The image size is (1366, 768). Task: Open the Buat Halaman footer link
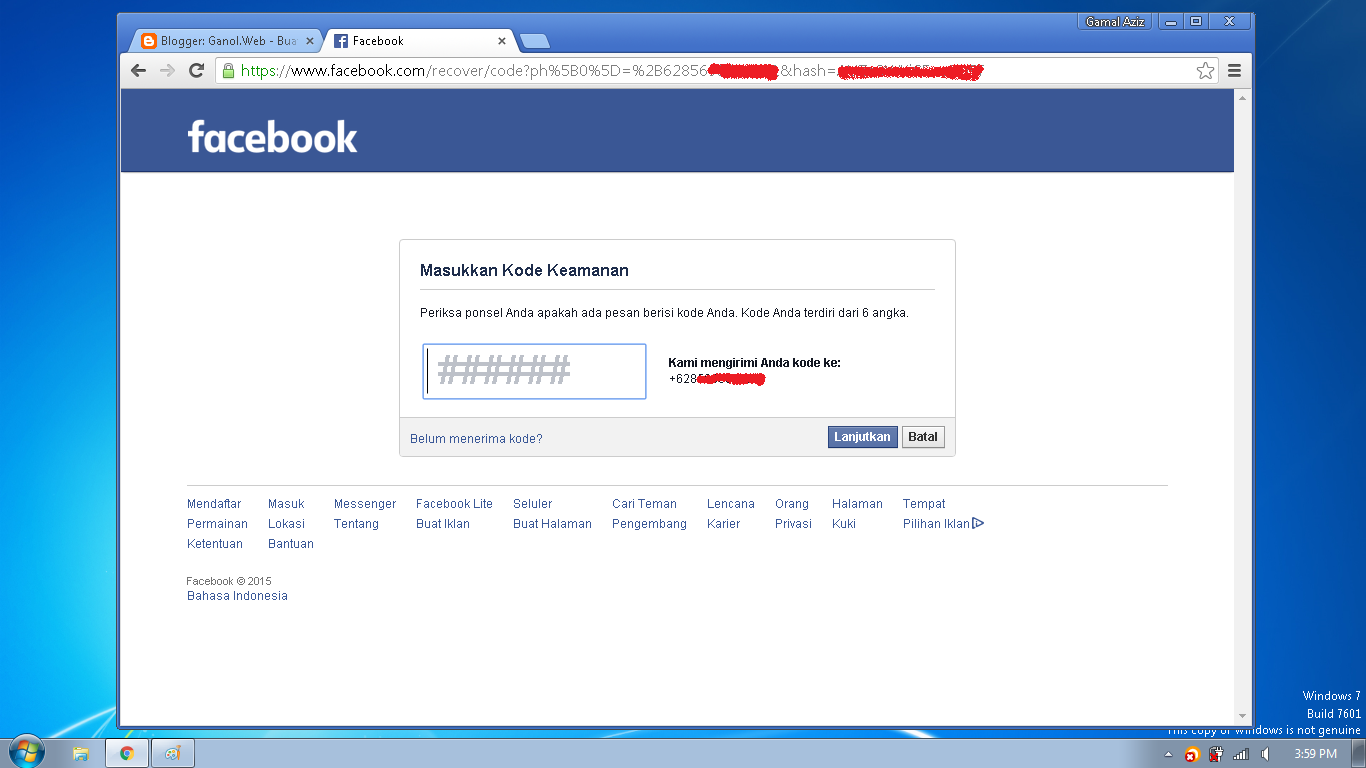[552, 524]
